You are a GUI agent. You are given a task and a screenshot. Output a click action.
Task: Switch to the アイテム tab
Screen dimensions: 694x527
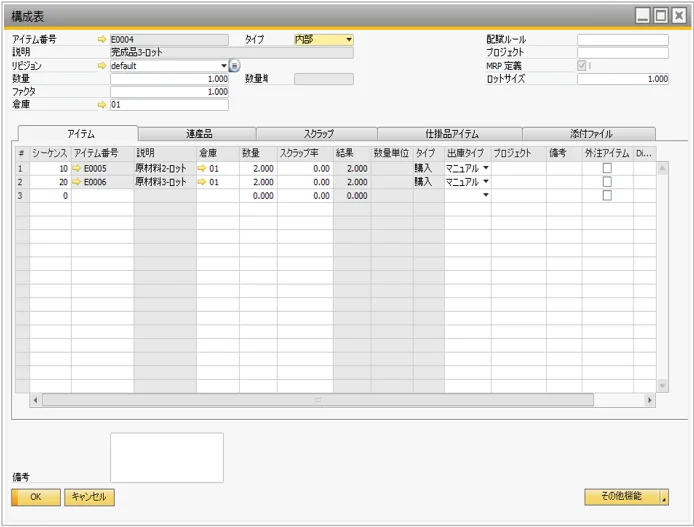79,134
